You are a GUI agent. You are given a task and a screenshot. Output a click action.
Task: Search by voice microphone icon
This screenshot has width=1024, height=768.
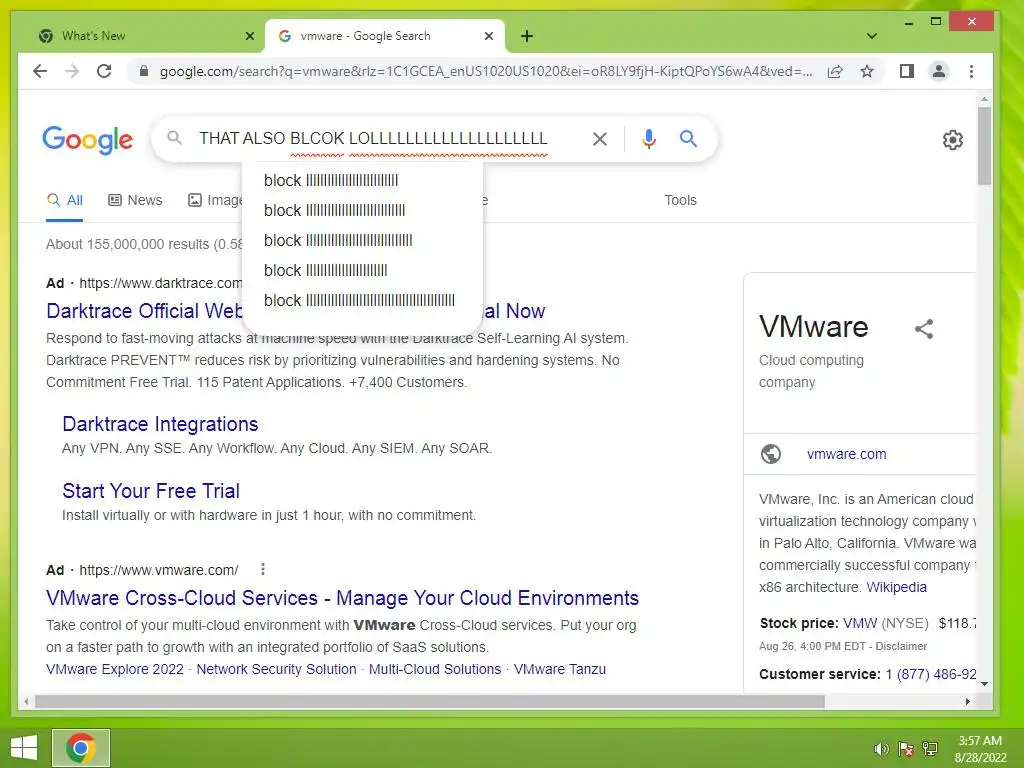coord(648,138)
